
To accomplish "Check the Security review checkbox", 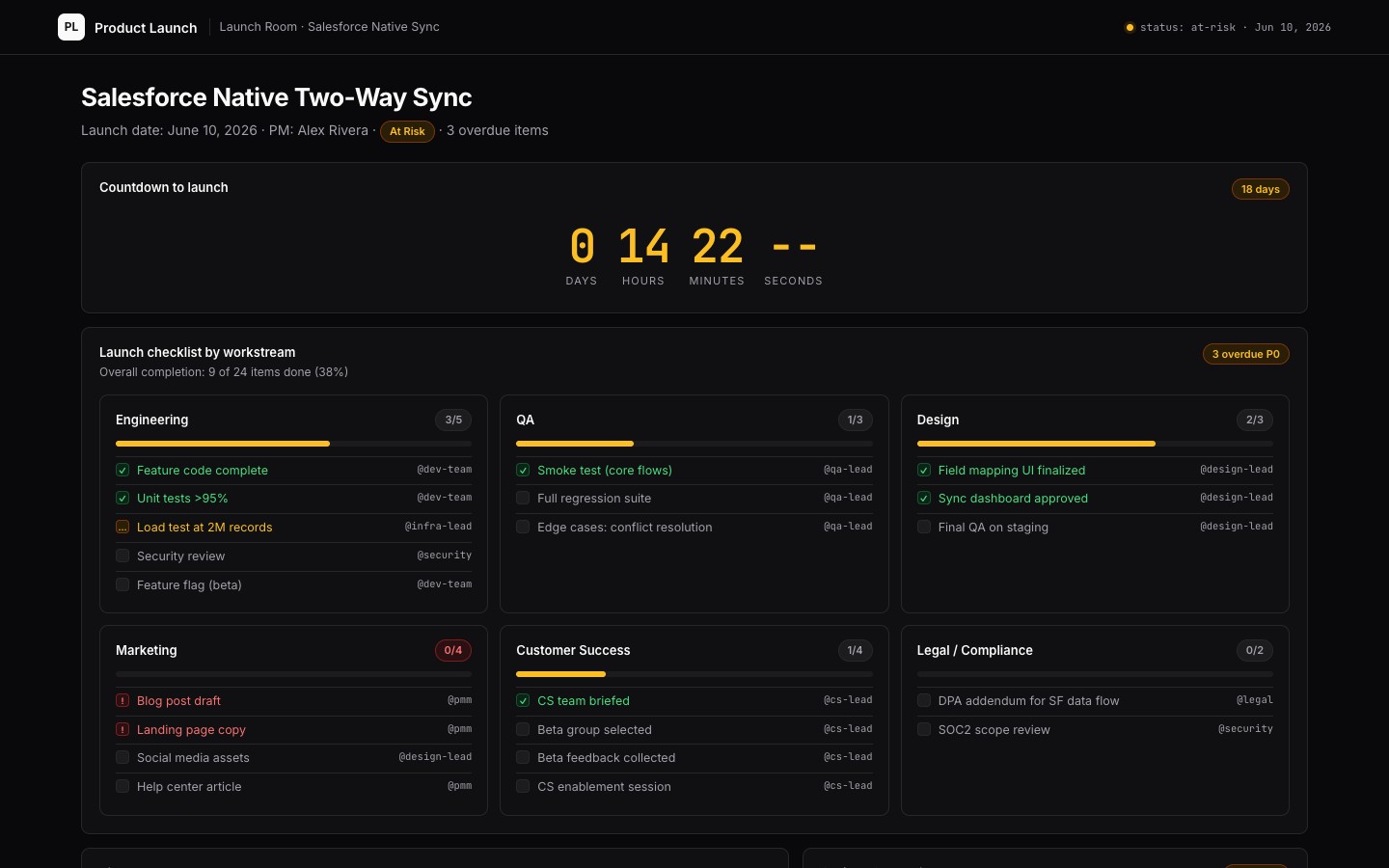I will 123,556.
